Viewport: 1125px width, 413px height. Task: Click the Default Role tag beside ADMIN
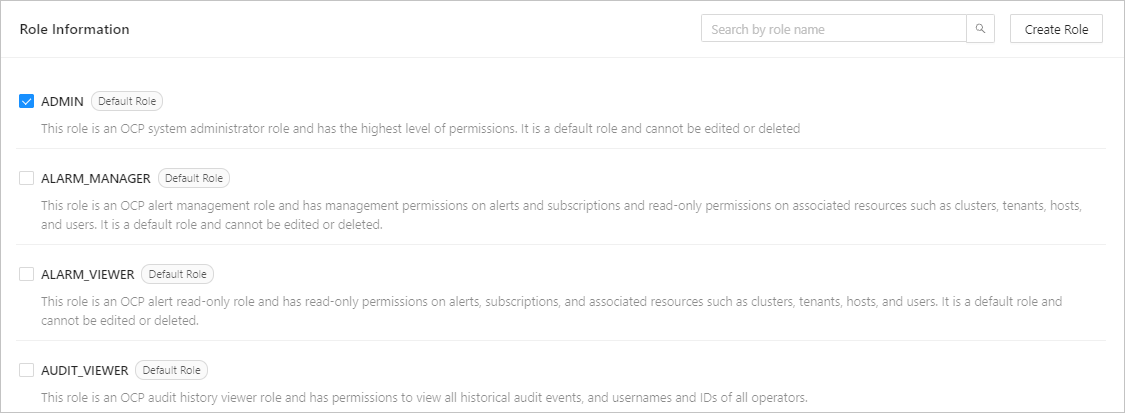tap(127, 101)
